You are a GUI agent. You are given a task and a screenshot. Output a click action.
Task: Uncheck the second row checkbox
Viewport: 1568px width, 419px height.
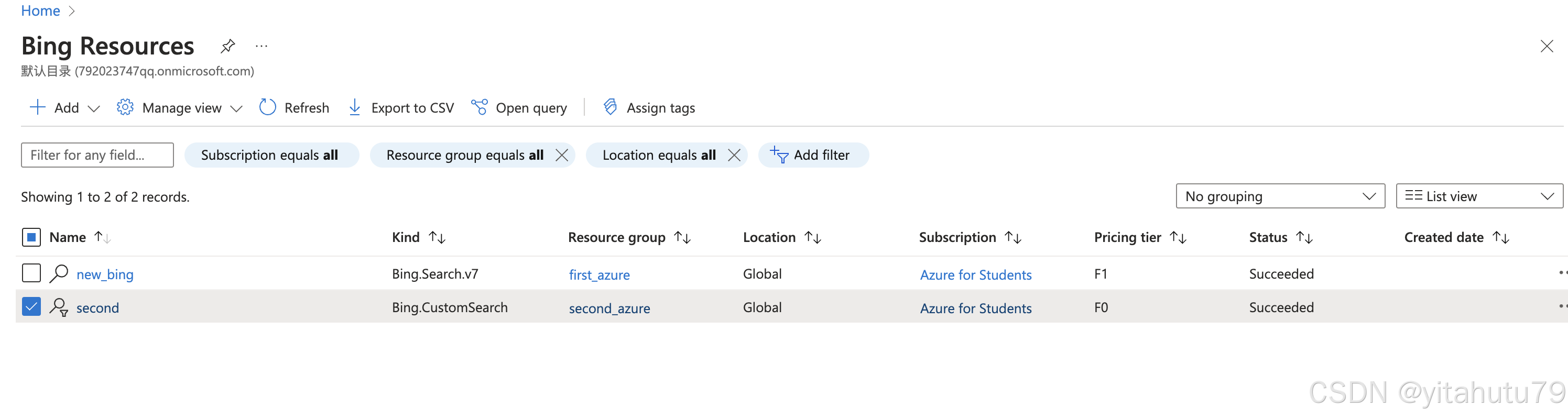click(31, 307)
